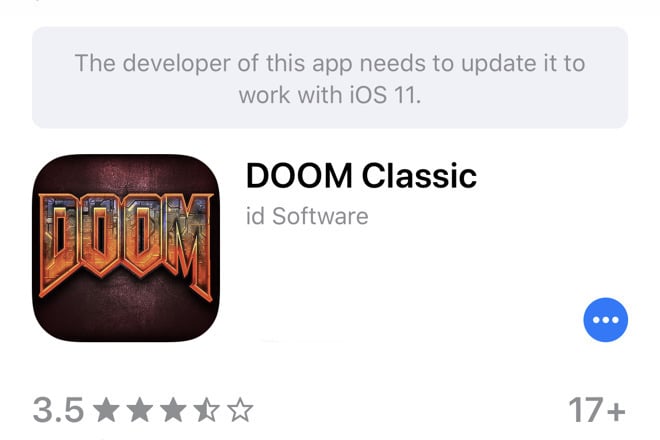Viewport: 660px width, 440px height.
Task: Tap the DOOM Classic app icon
Action: [x=126, y=248]
